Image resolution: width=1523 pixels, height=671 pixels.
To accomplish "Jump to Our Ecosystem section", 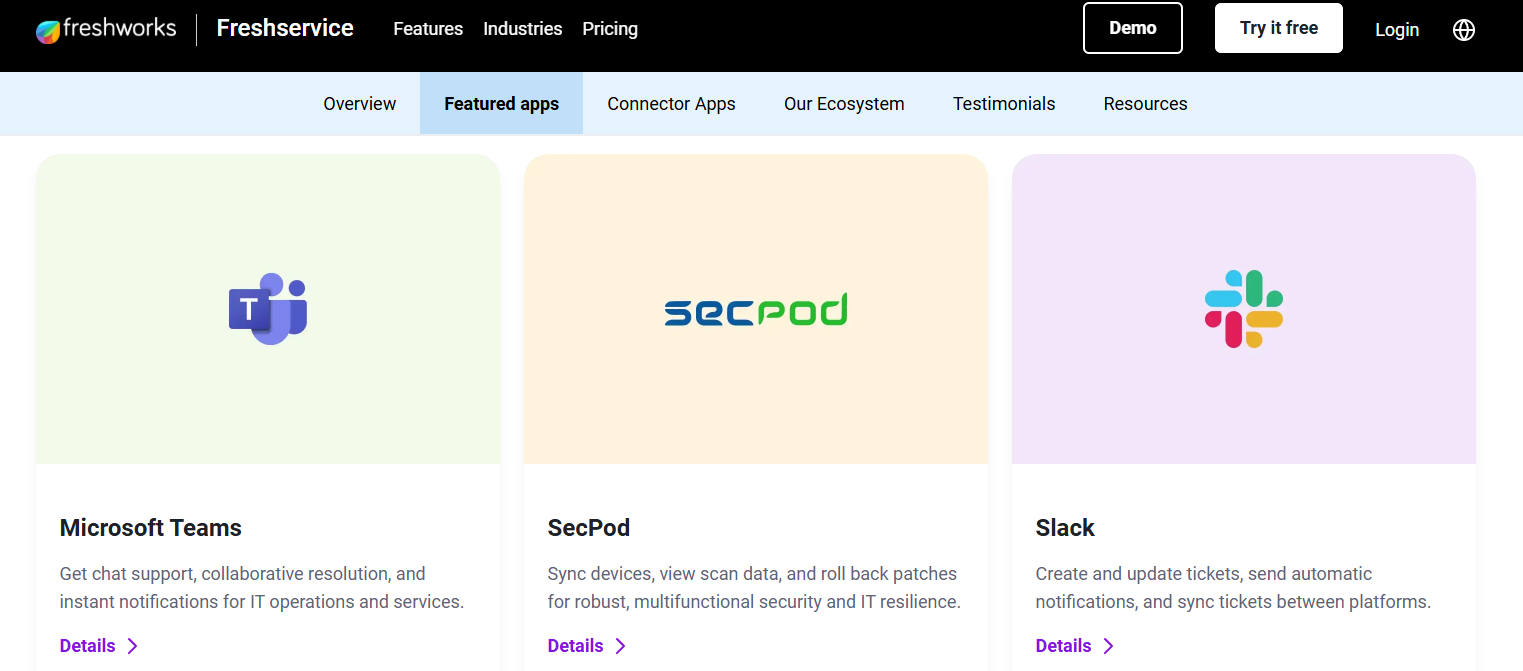I will coord(844,104).
